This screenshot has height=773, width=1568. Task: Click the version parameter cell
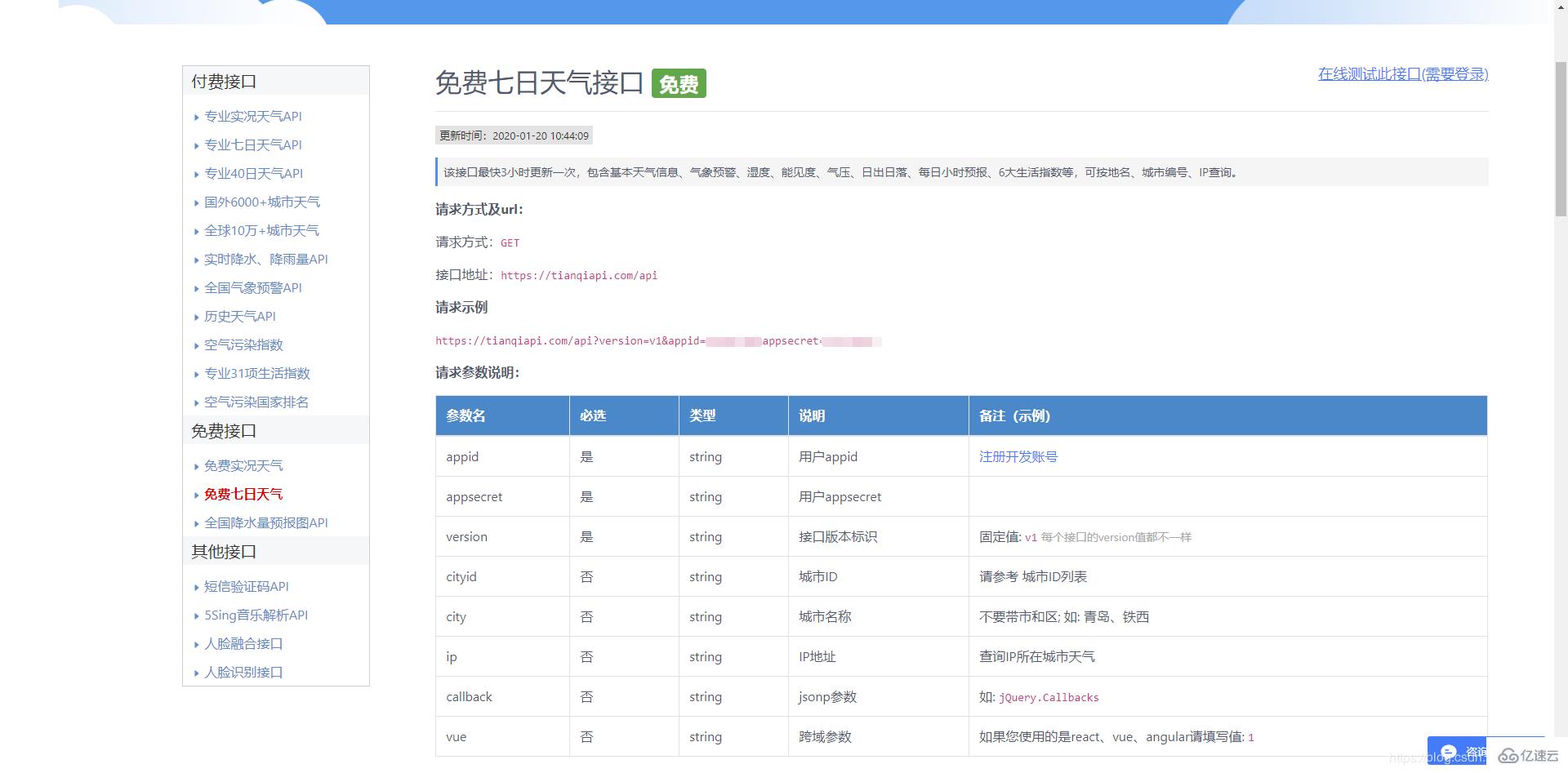tap(502, 536)
